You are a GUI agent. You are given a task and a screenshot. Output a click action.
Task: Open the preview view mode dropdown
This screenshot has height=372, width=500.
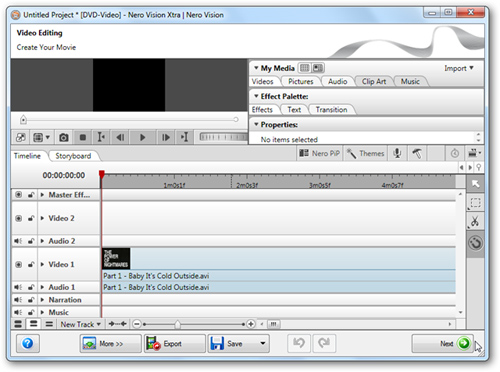pos(41,137)
